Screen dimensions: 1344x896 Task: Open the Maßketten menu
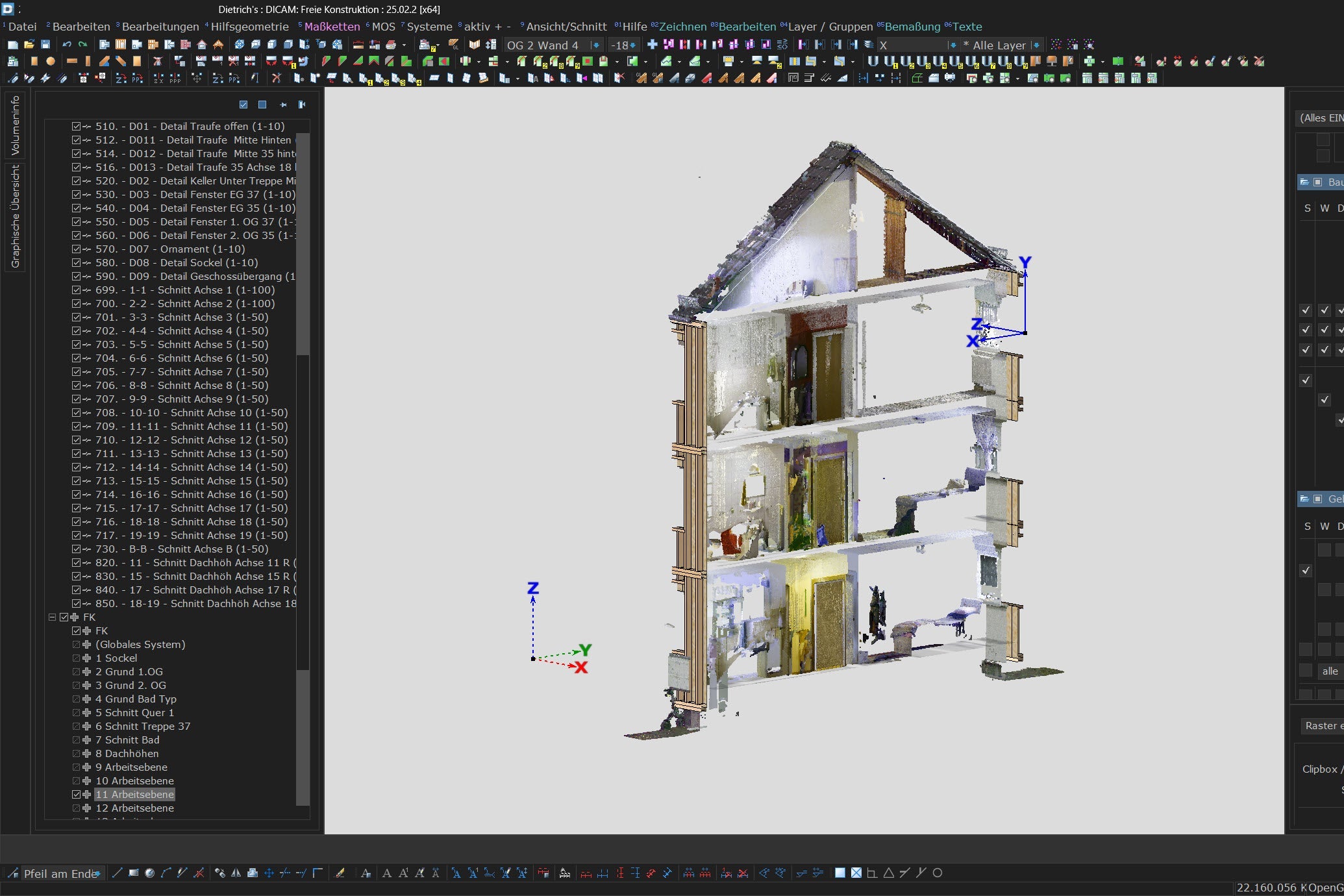332,27
